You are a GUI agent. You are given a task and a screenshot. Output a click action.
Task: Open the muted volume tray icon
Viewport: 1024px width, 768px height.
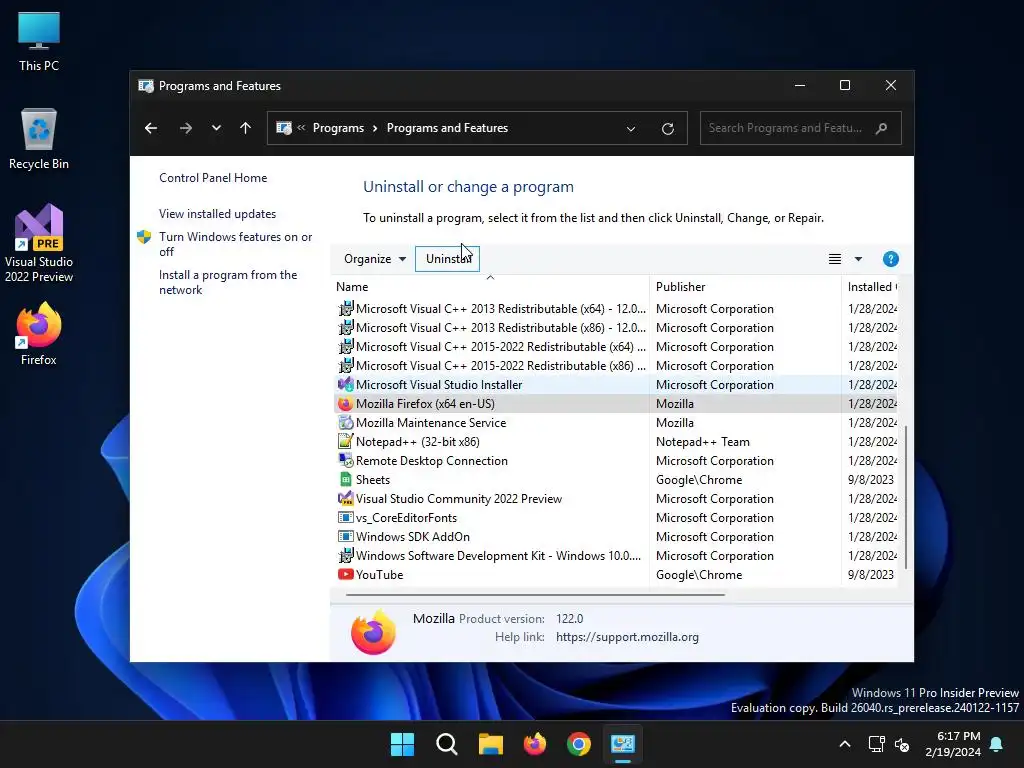[902, 744]
